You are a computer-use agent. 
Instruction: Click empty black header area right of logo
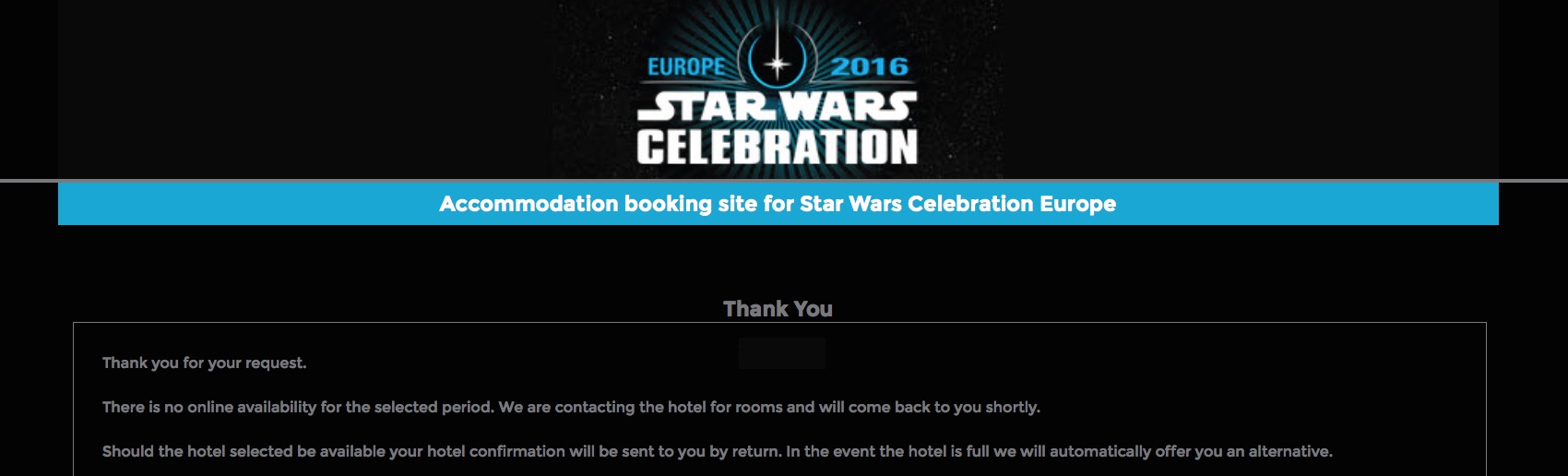[x=1251, y=89]
